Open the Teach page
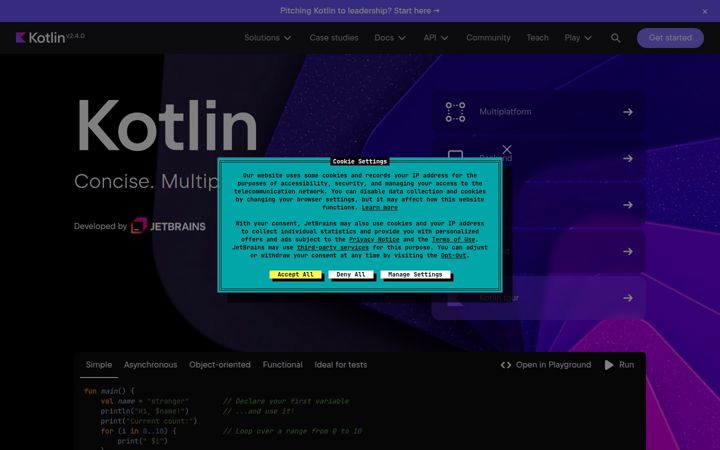The image size is (720, 450). point(537,38)
